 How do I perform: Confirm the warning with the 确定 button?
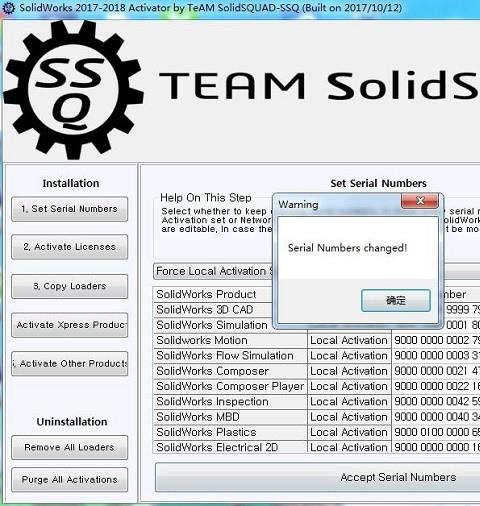click(396, 300)
